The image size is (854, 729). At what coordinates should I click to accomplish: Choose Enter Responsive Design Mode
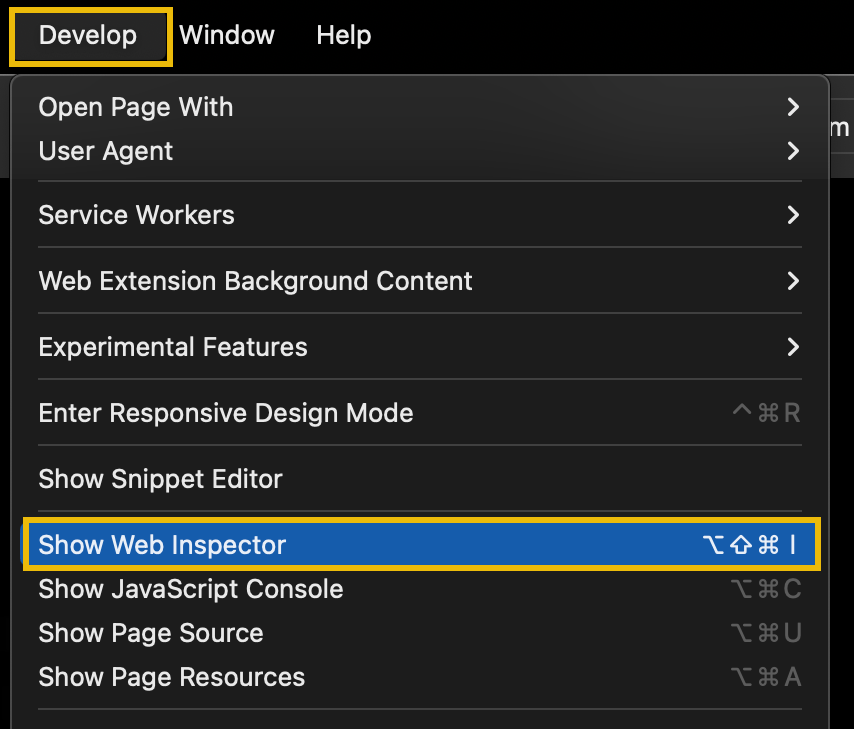tap(226, 413)
